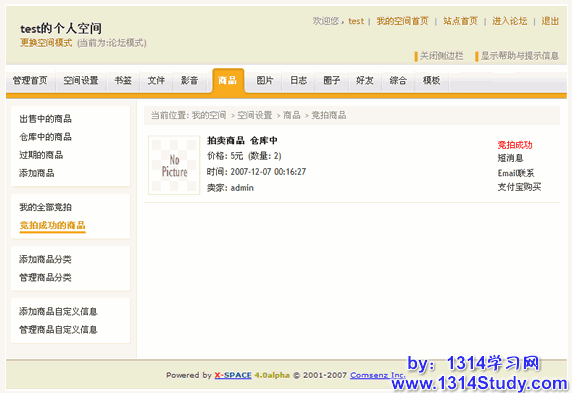The image size is (572, 393).
Task: Open Comsenz Inc. footer link
Action: click(x=378, y=375)
